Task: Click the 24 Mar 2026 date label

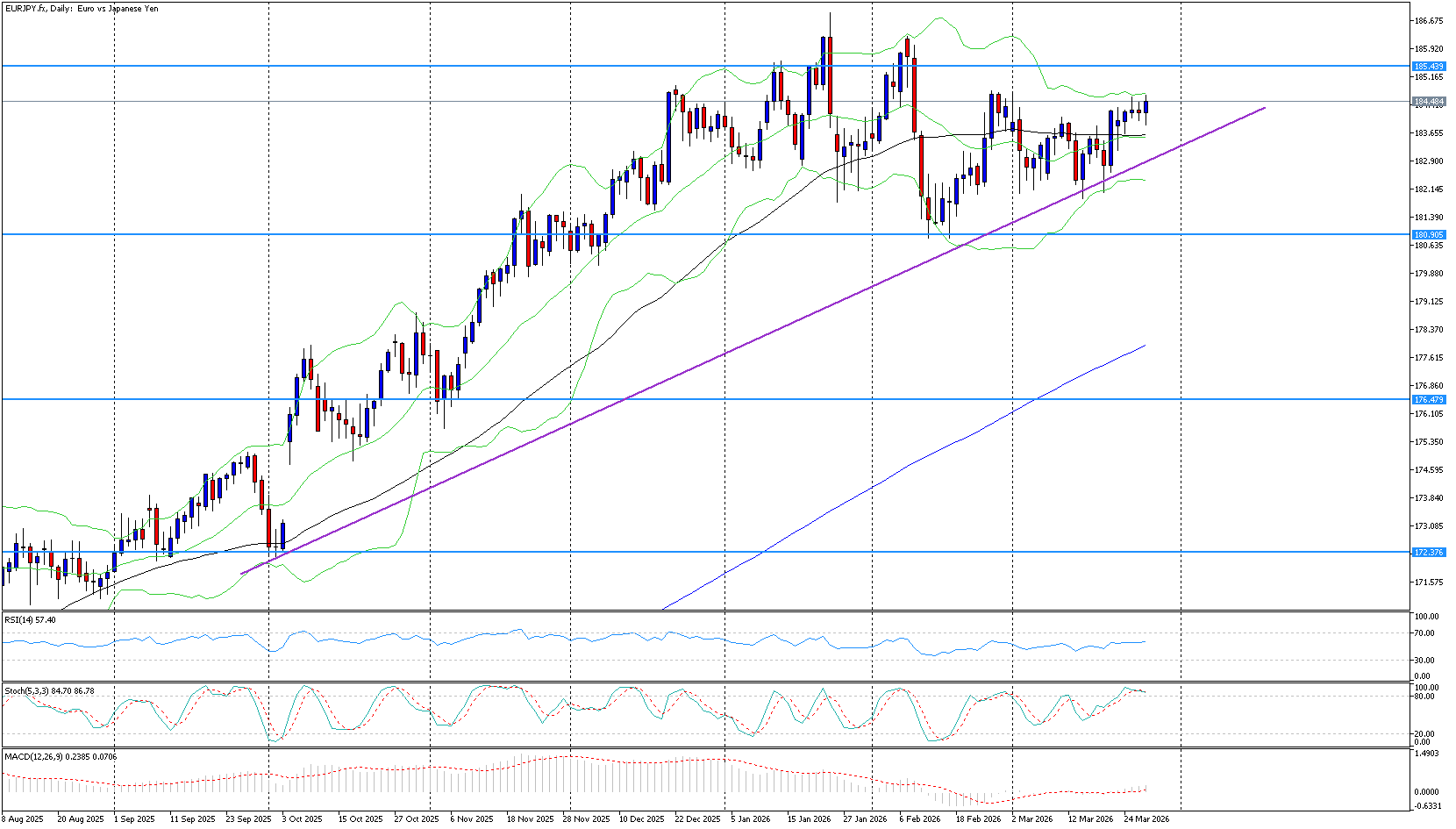Action: pyautogui.click(x=1146, y=819)
